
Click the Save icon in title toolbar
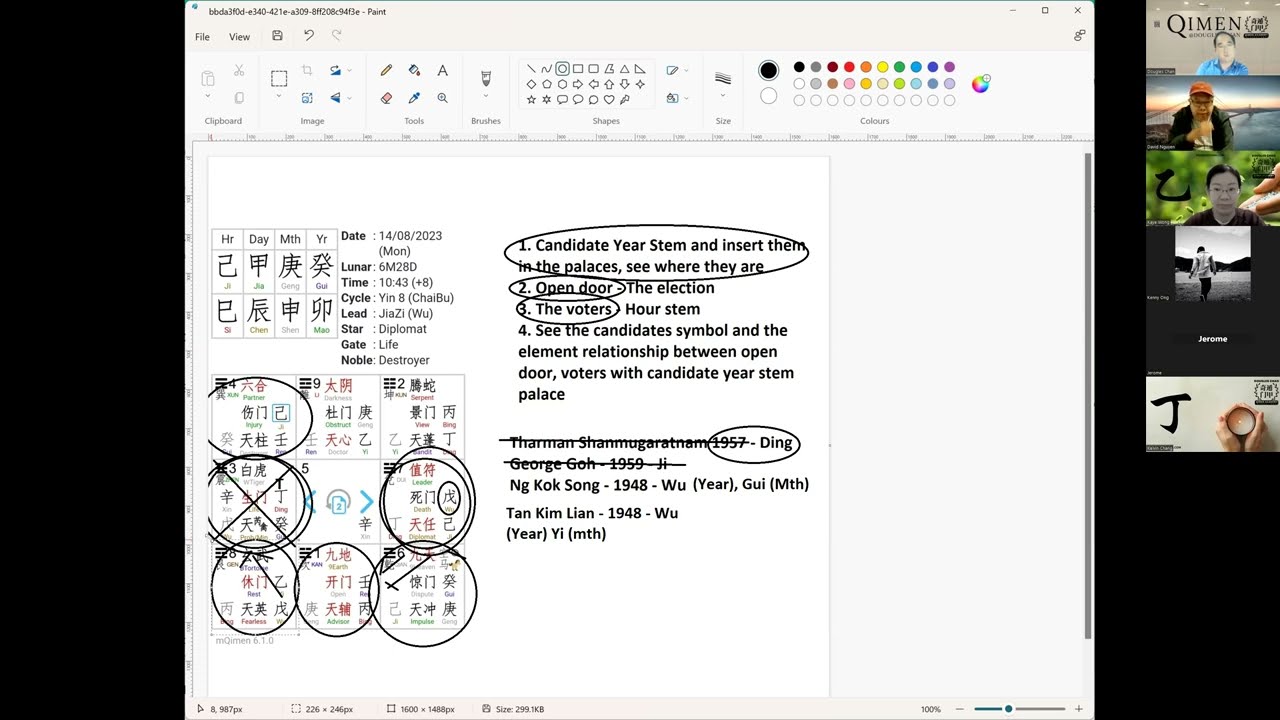pyautogui.click(x=277, y=35)
